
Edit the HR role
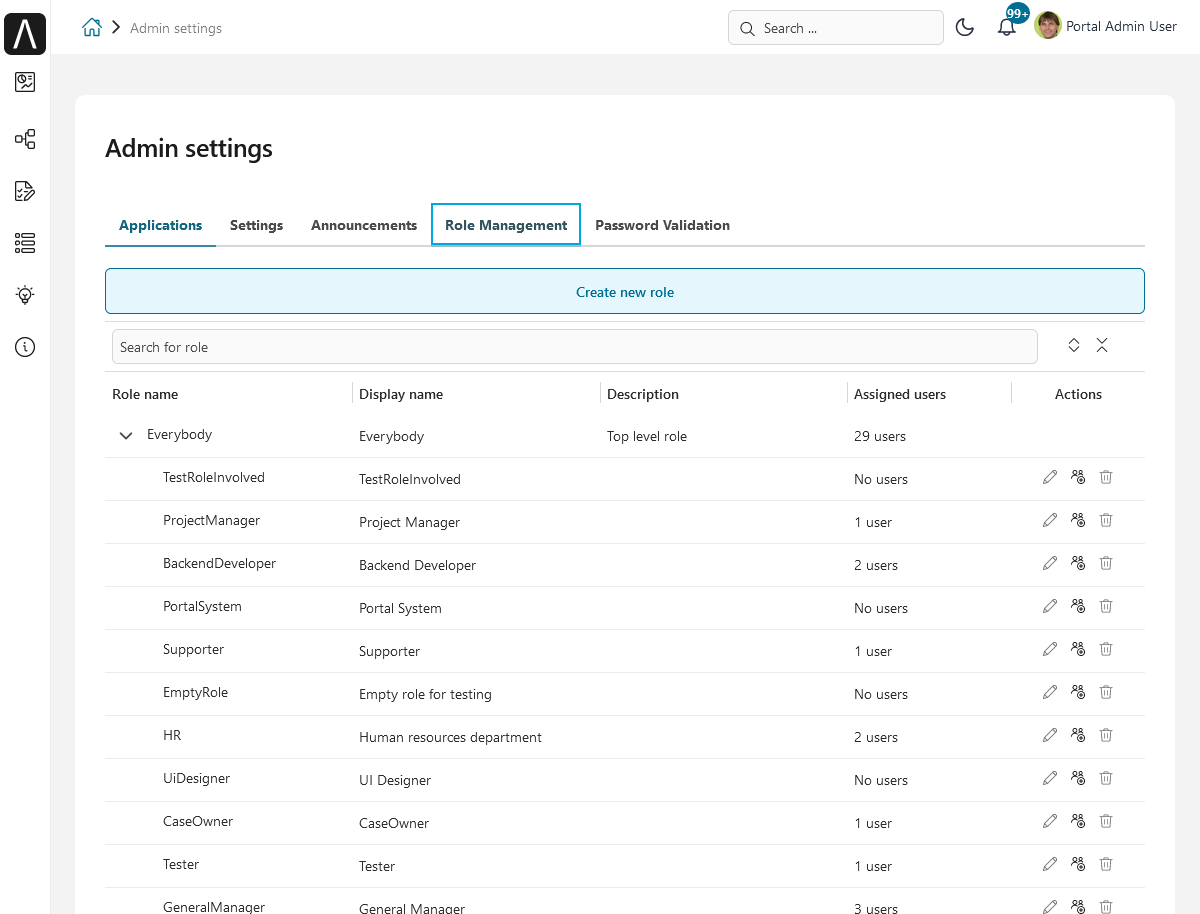[1050, 735]
